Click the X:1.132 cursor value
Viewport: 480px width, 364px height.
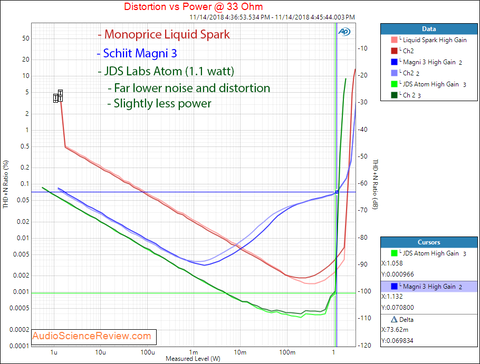tap(392, 296)
